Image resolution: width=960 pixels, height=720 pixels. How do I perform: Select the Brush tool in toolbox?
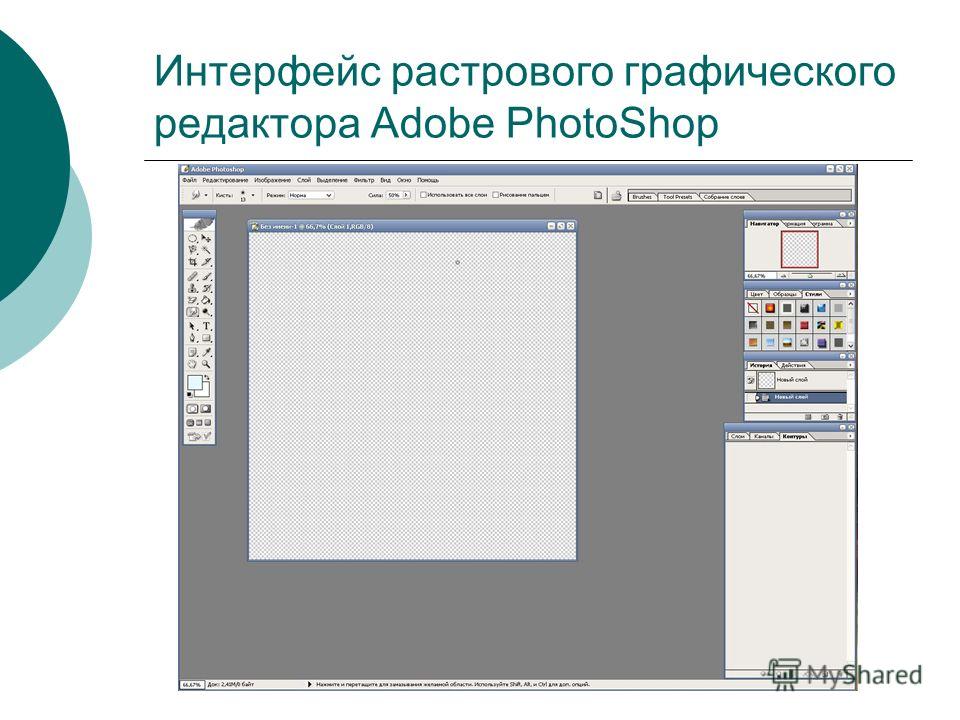click(206, 276)
